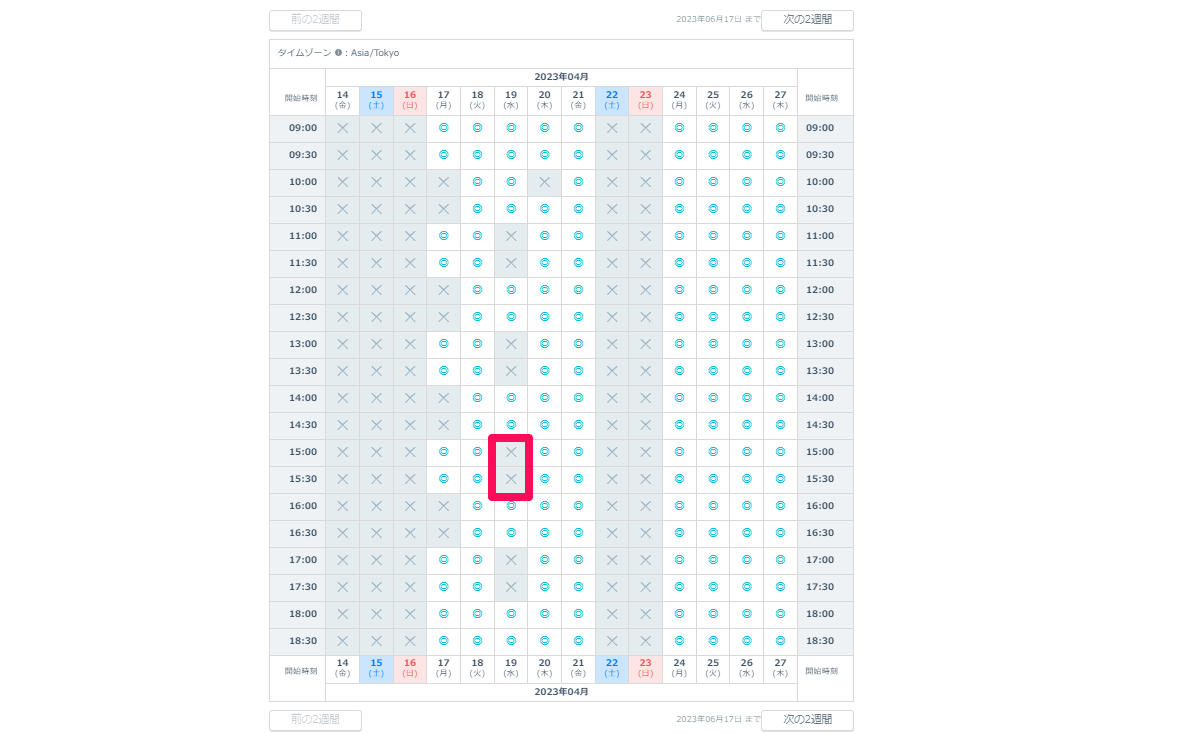
Task: Click unavailable X on April 20 at 10:00
Action: tap(544, 182)
